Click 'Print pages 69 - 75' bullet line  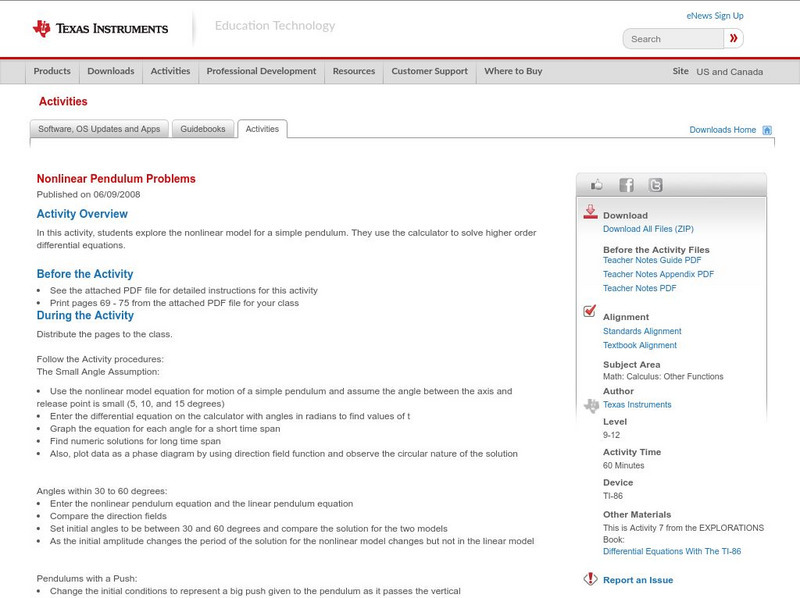(174, 303)
